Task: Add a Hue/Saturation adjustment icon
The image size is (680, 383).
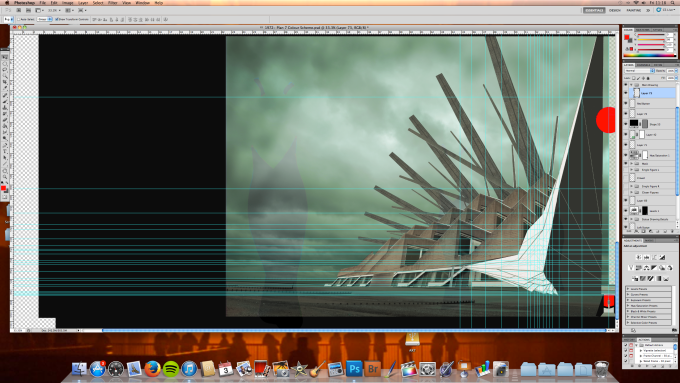Action: click(x=639, y=268)
